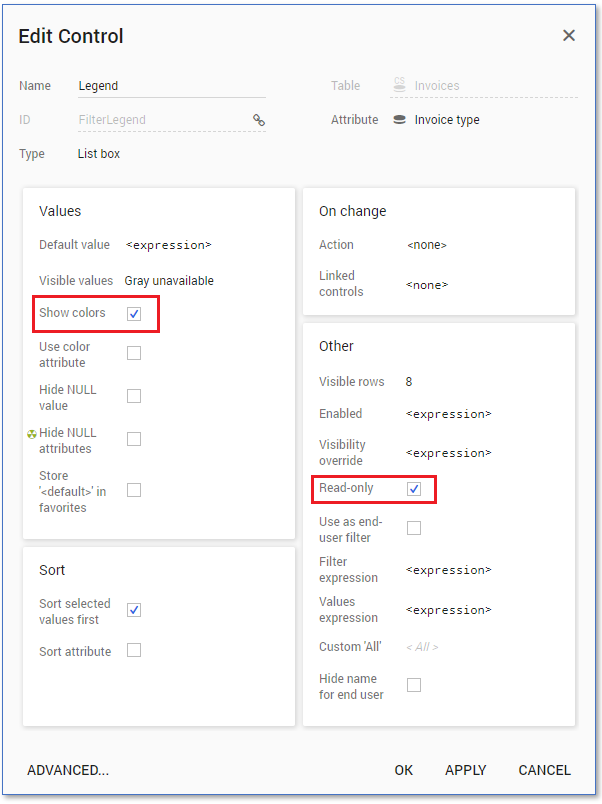This screenshot has height=804, width=602.
Task: Disable the Read-only checkbox
Action: (x=414, y=489)
